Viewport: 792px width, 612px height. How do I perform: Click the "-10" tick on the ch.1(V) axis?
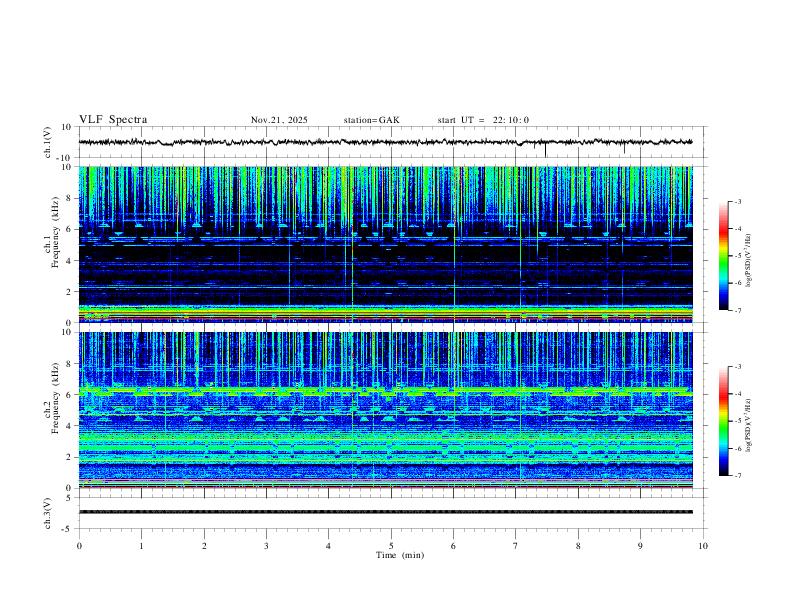click(x=64, y=158)
